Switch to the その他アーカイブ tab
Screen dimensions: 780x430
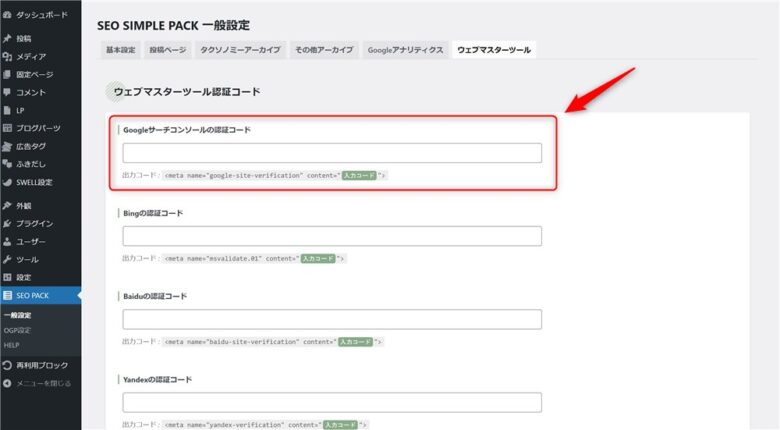click(x=324, y=50)
